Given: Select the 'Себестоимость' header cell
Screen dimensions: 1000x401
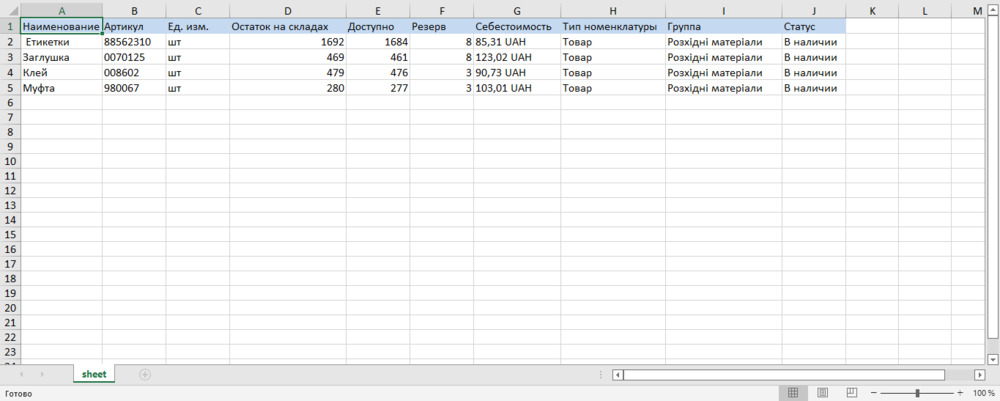Looking at the screenshot, I should [516, 26].
